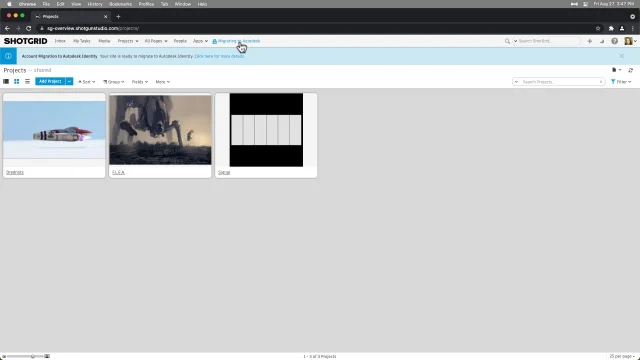Click the SHOTGRID logo
Screen dimensions: 640x360
tap(25, 41)
